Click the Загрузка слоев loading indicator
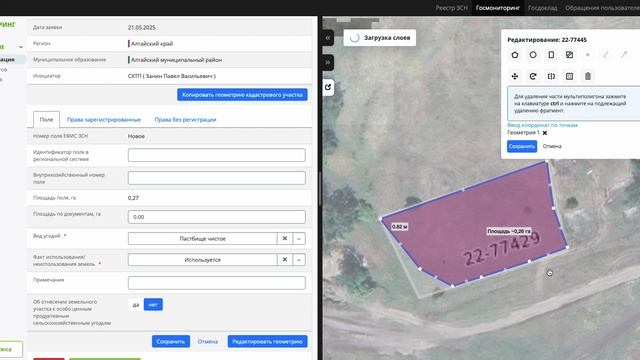Screen dimensions: 640x360 click(380, 38)
